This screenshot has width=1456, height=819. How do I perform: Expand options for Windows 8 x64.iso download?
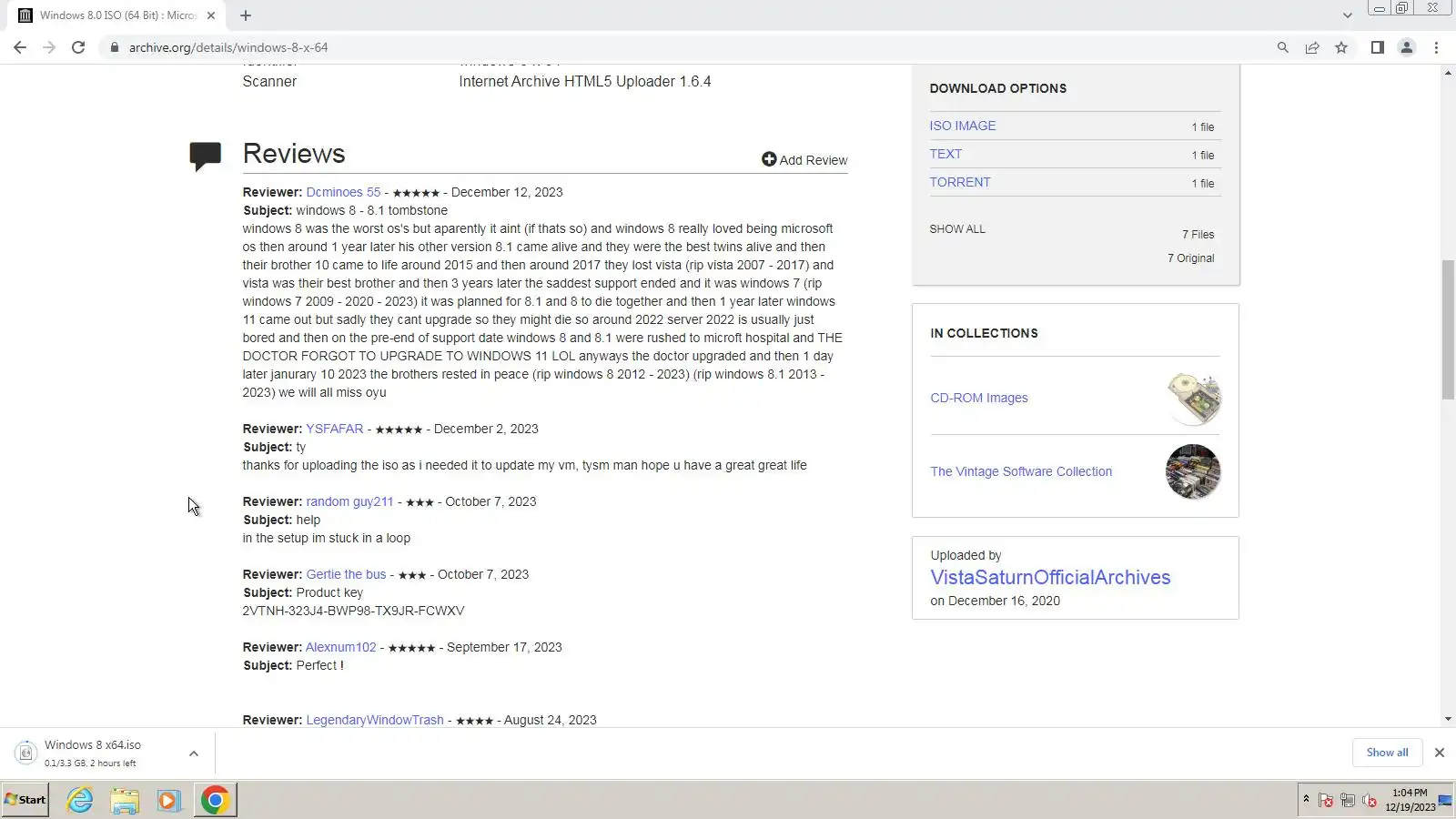[194, 753]
